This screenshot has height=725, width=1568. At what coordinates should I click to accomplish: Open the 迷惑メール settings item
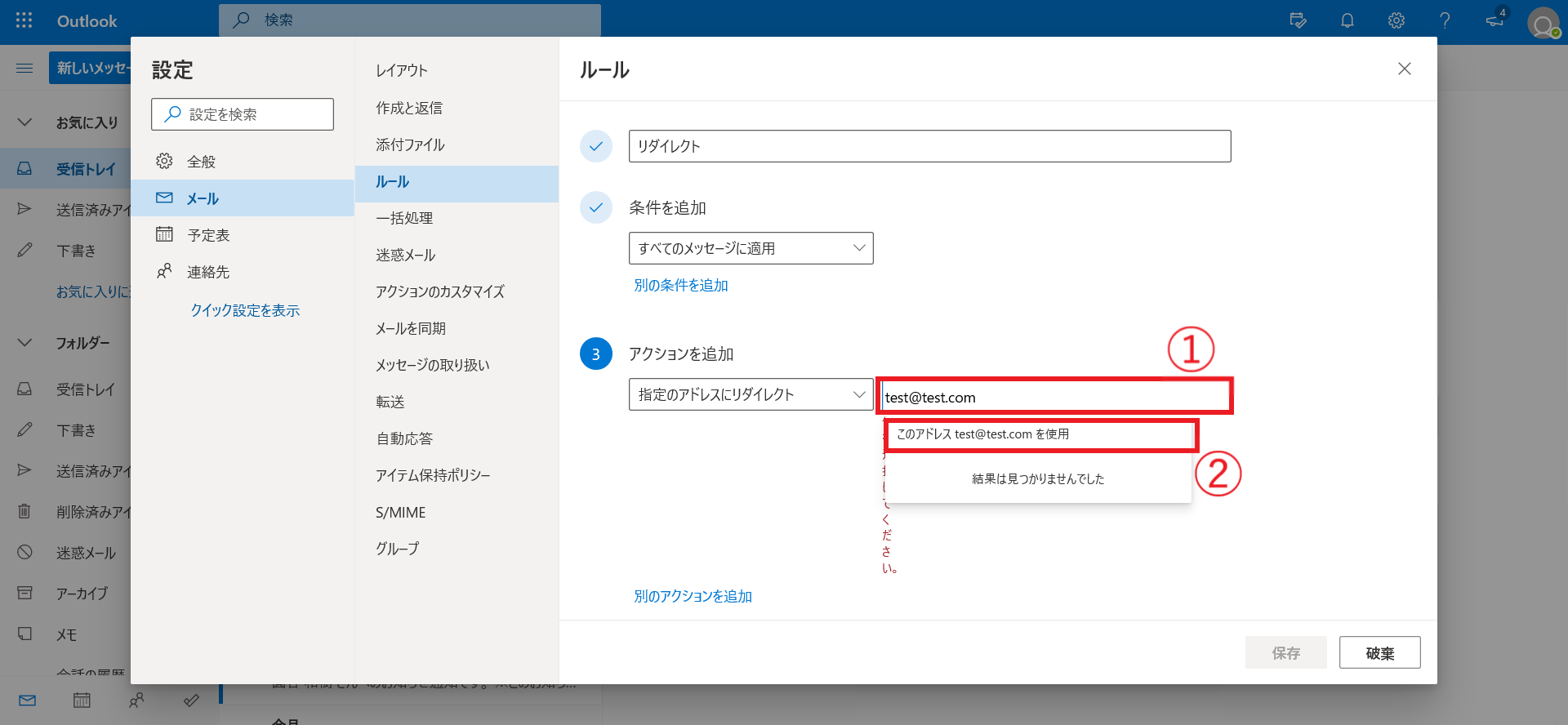(405, 255)
